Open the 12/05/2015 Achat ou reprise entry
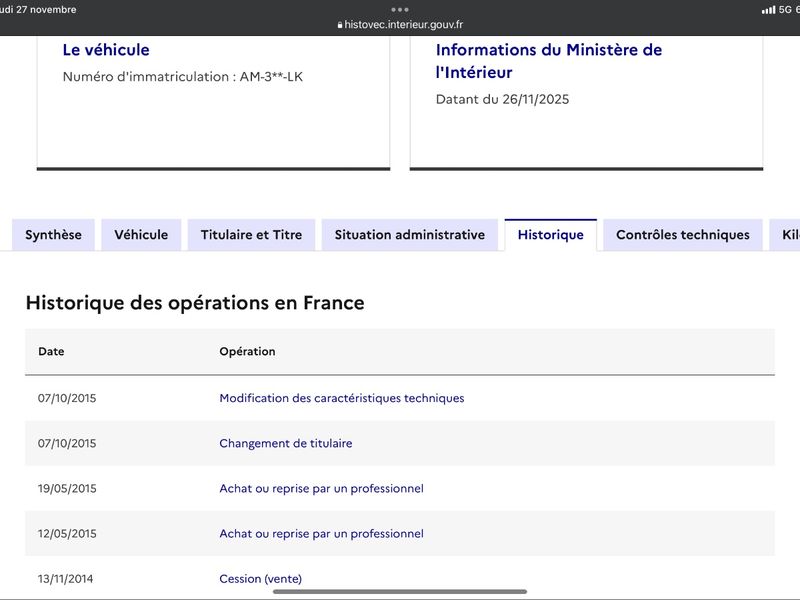800x600 pixels. 321,534
